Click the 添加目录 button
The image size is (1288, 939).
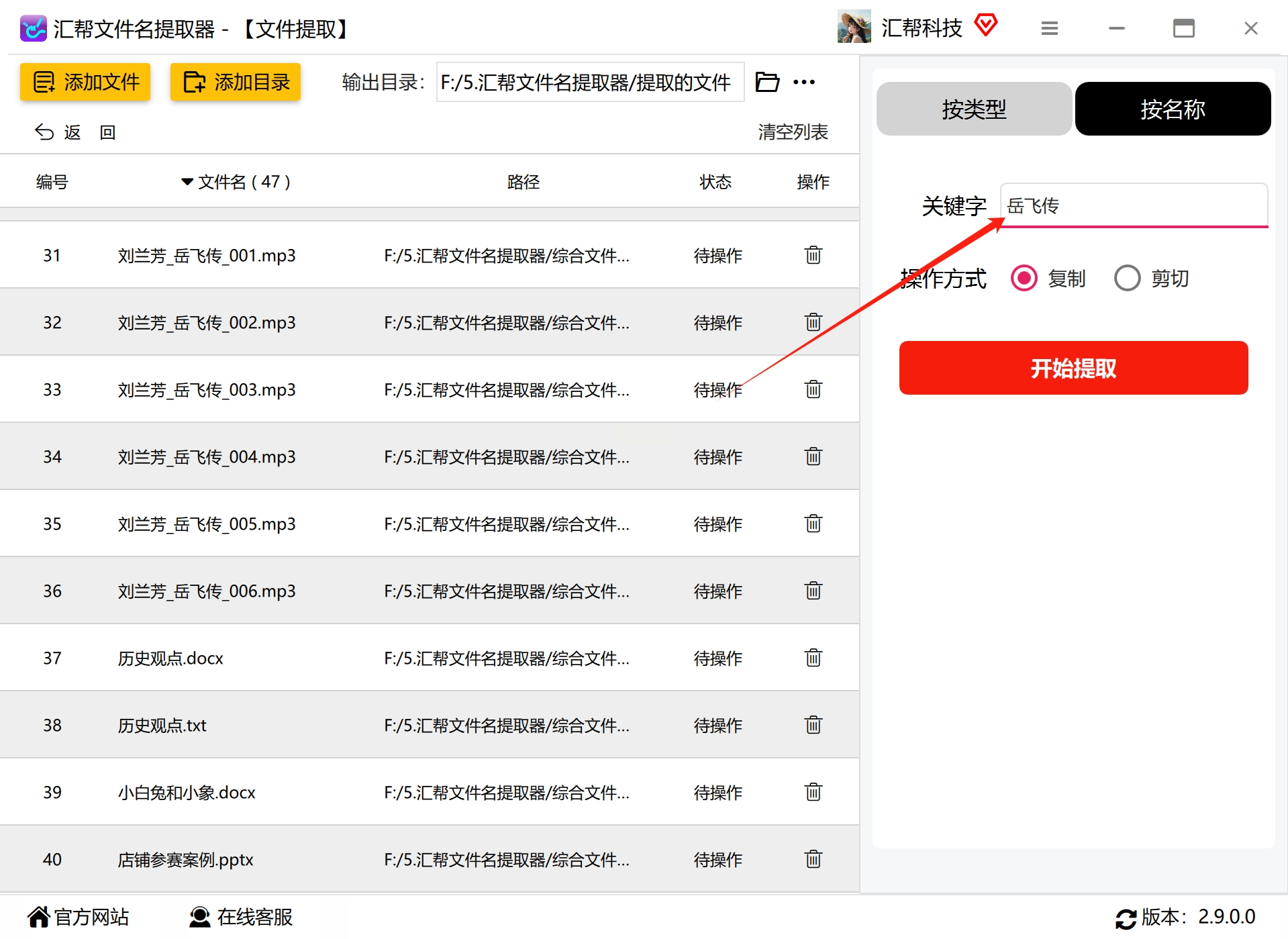[x=236, y=82]
